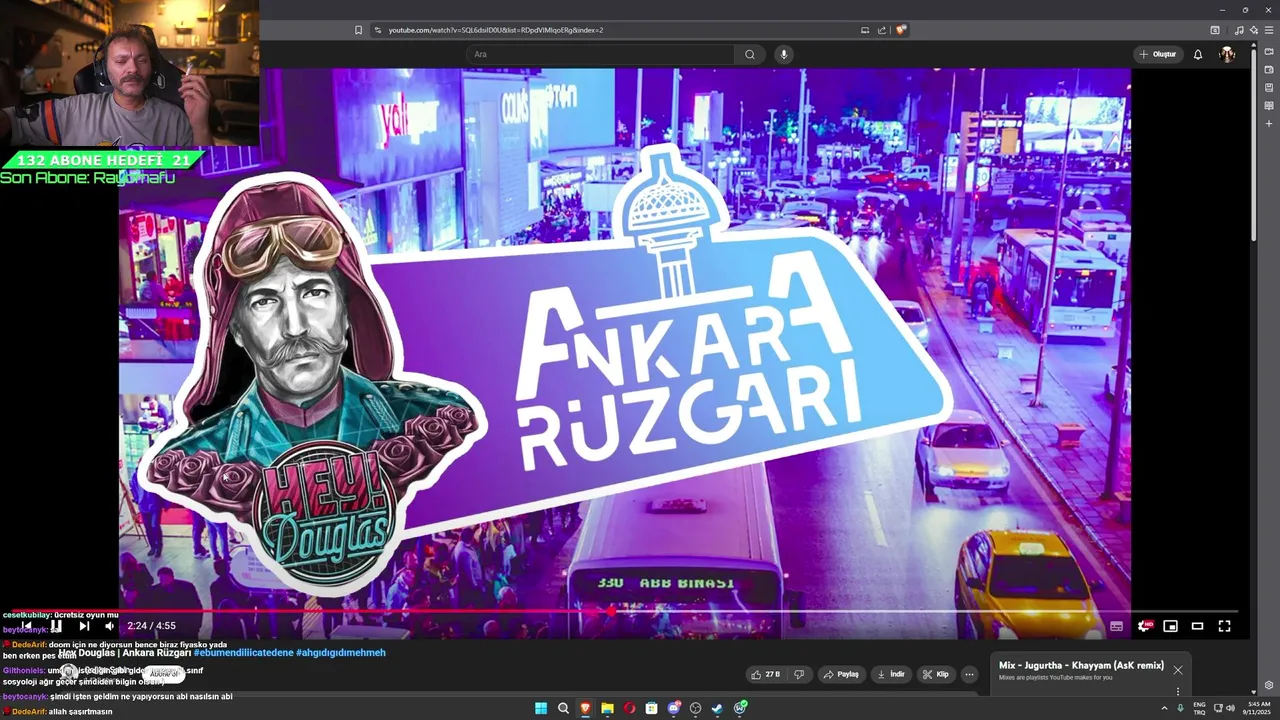The height and width of the screenshot is (720, 1280).
Task: Open the Brave Shields icon
Action: coord(901,30)
